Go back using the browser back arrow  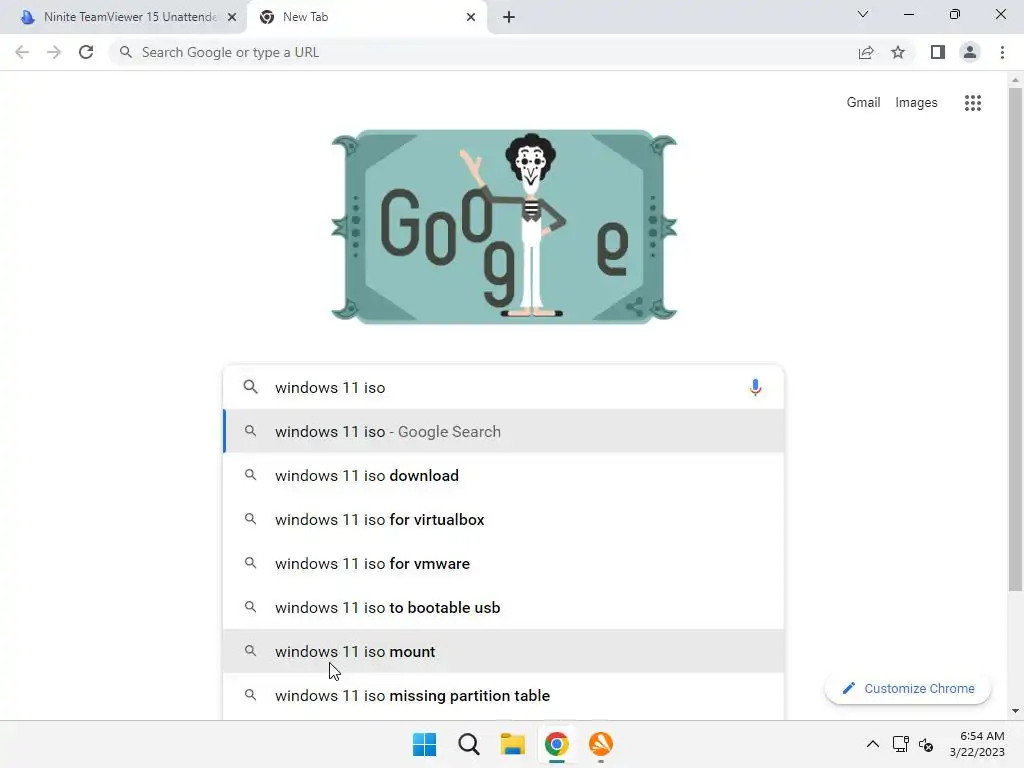[22, 52]
